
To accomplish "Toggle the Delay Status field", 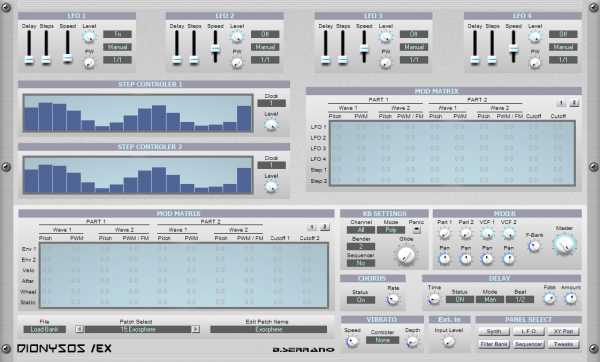I will (x=460, y=299).
